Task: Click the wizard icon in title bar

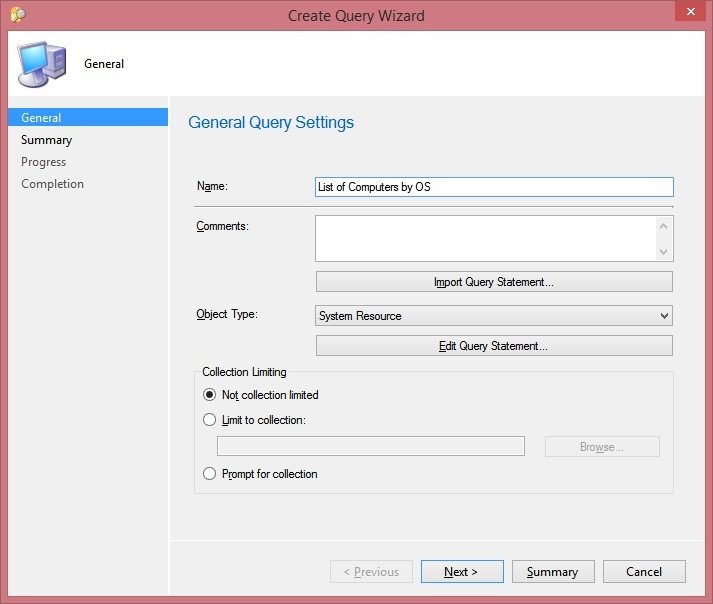Action: [x=18, y=15]
